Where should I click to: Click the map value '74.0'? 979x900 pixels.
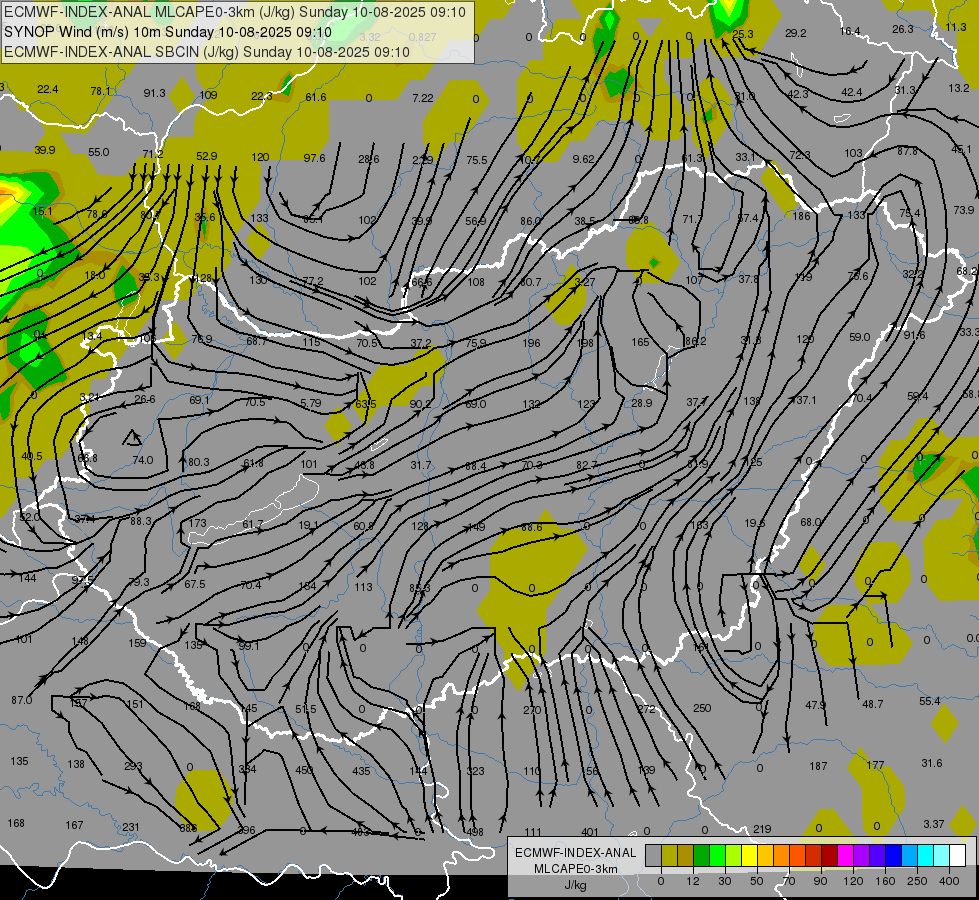(142, 460)
